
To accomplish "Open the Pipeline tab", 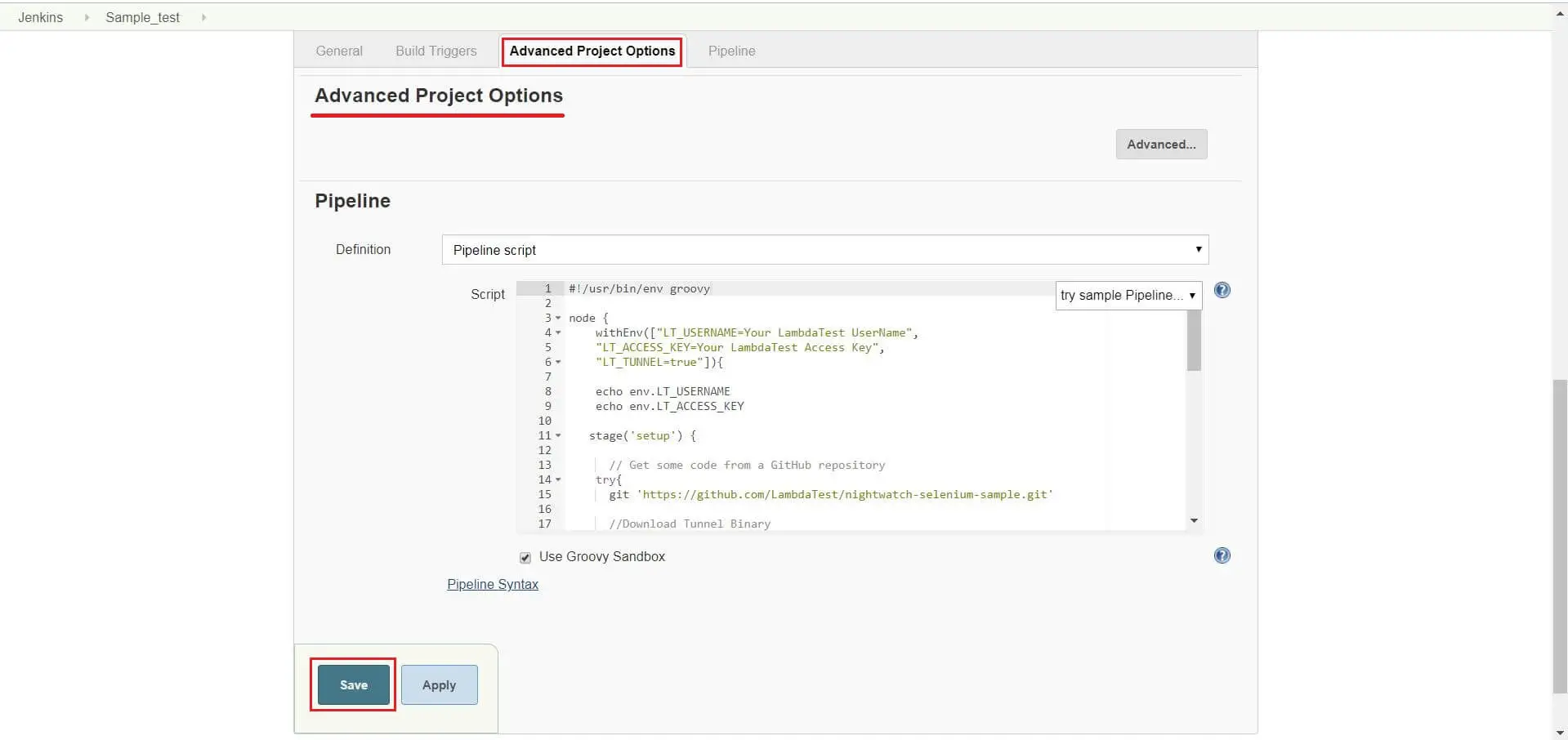I will pyautogui.click(x=730, y=51).
